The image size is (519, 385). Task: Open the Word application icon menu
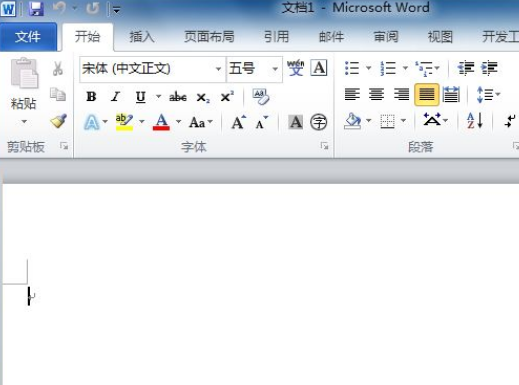[8, 8]
